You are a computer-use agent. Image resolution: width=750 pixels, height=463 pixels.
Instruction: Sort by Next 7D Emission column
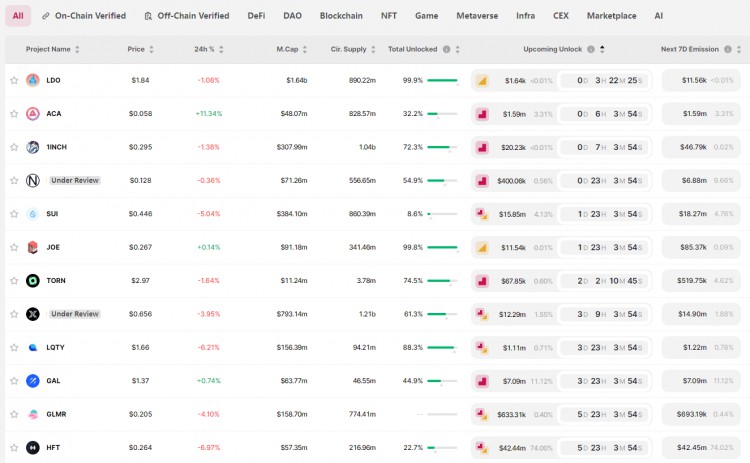click(739, 49)
